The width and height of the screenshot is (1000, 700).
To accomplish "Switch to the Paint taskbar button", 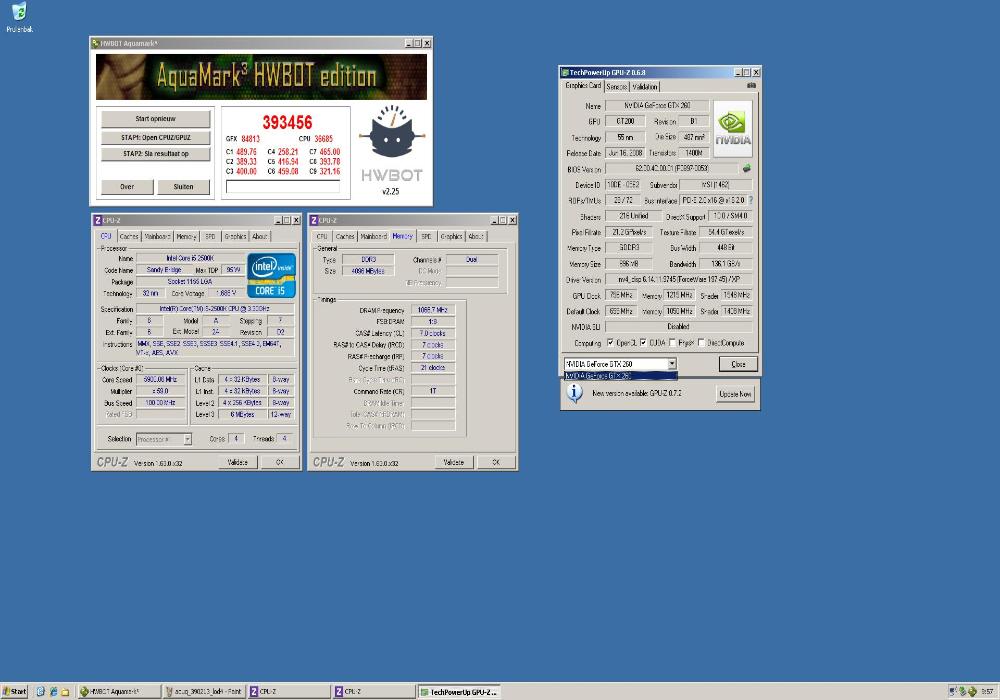I will [203, 691].
